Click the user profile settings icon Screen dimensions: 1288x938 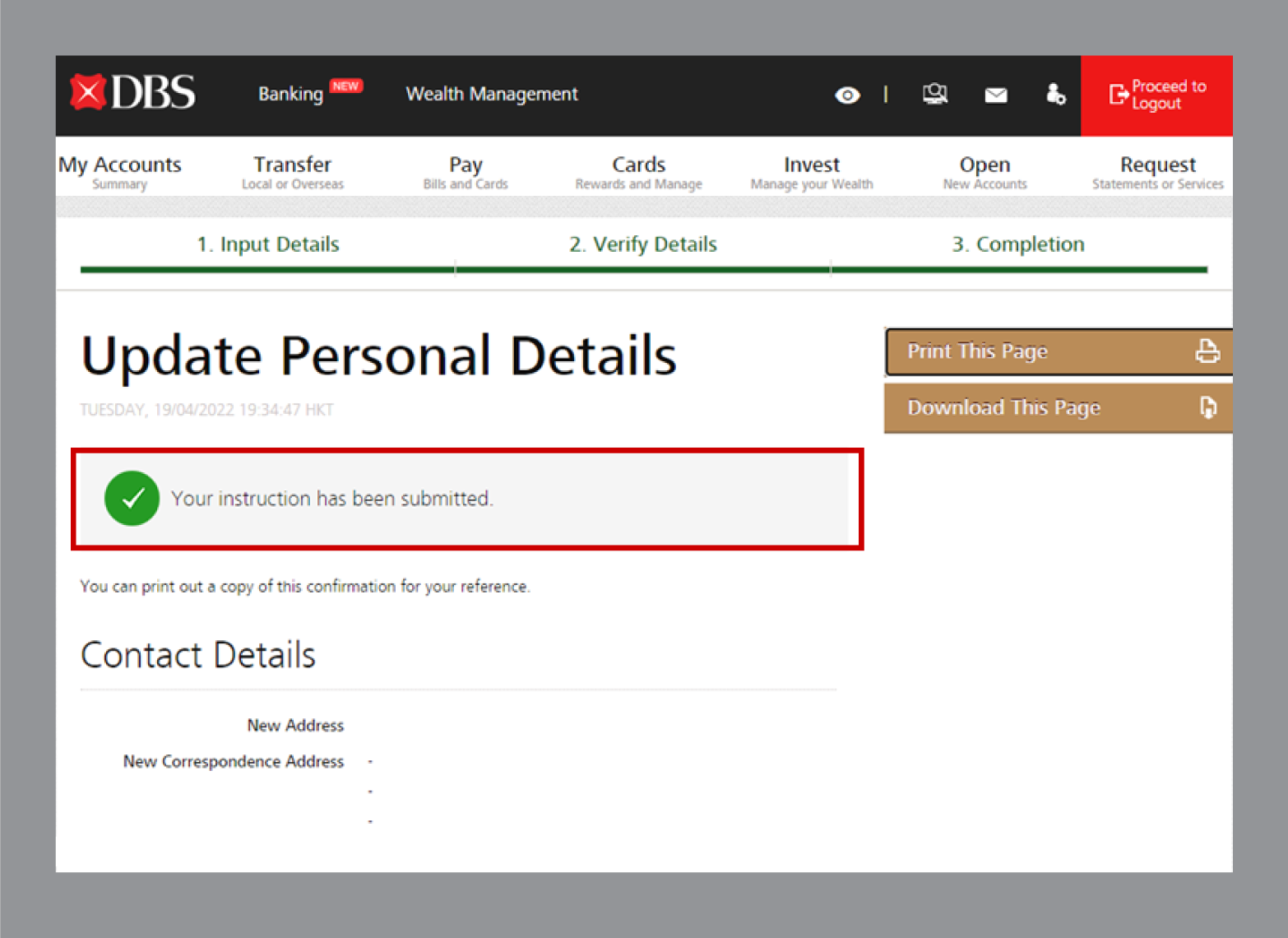tap(1055, 95)
